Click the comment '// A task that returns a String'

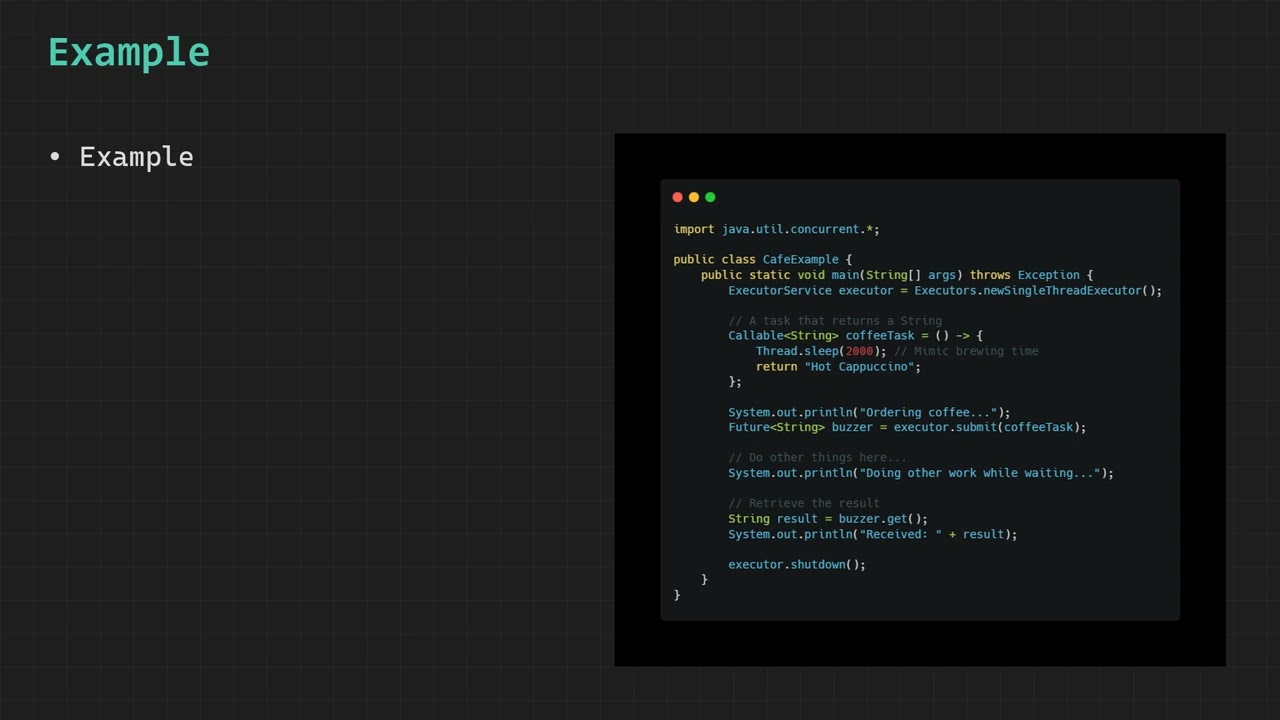click(x=835, y=321)
